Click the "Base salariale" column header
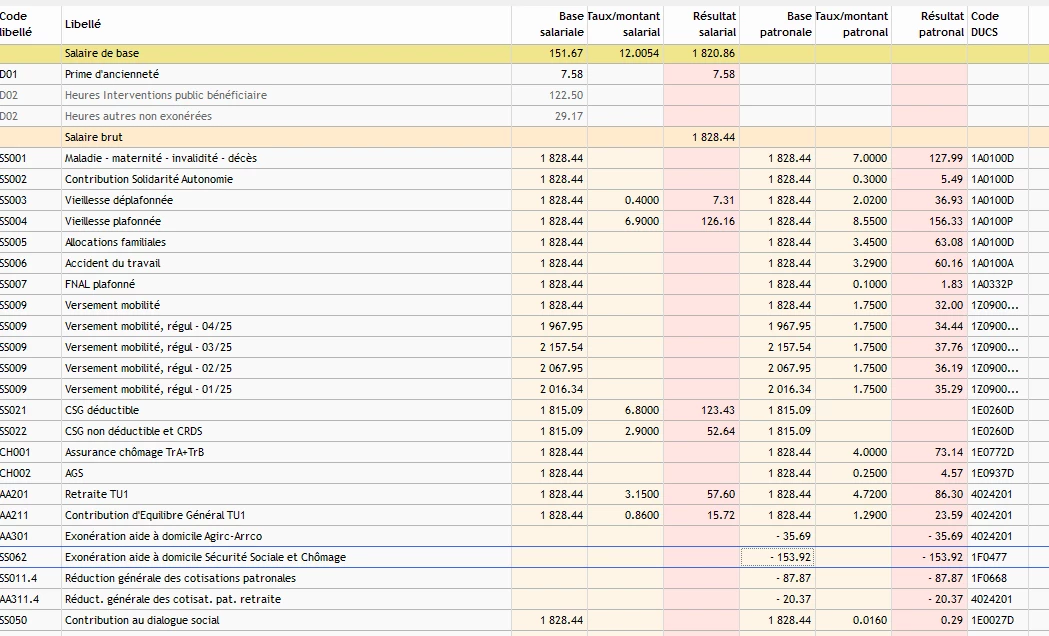The image size is (1049, 636). coord(560,24)
